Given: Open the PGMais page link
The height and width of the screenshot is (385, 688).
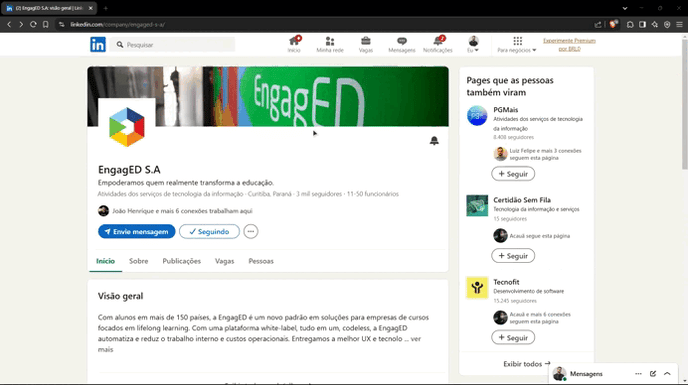Looking at the screenshot, I should pyautogui.click(x=505, y=110).
